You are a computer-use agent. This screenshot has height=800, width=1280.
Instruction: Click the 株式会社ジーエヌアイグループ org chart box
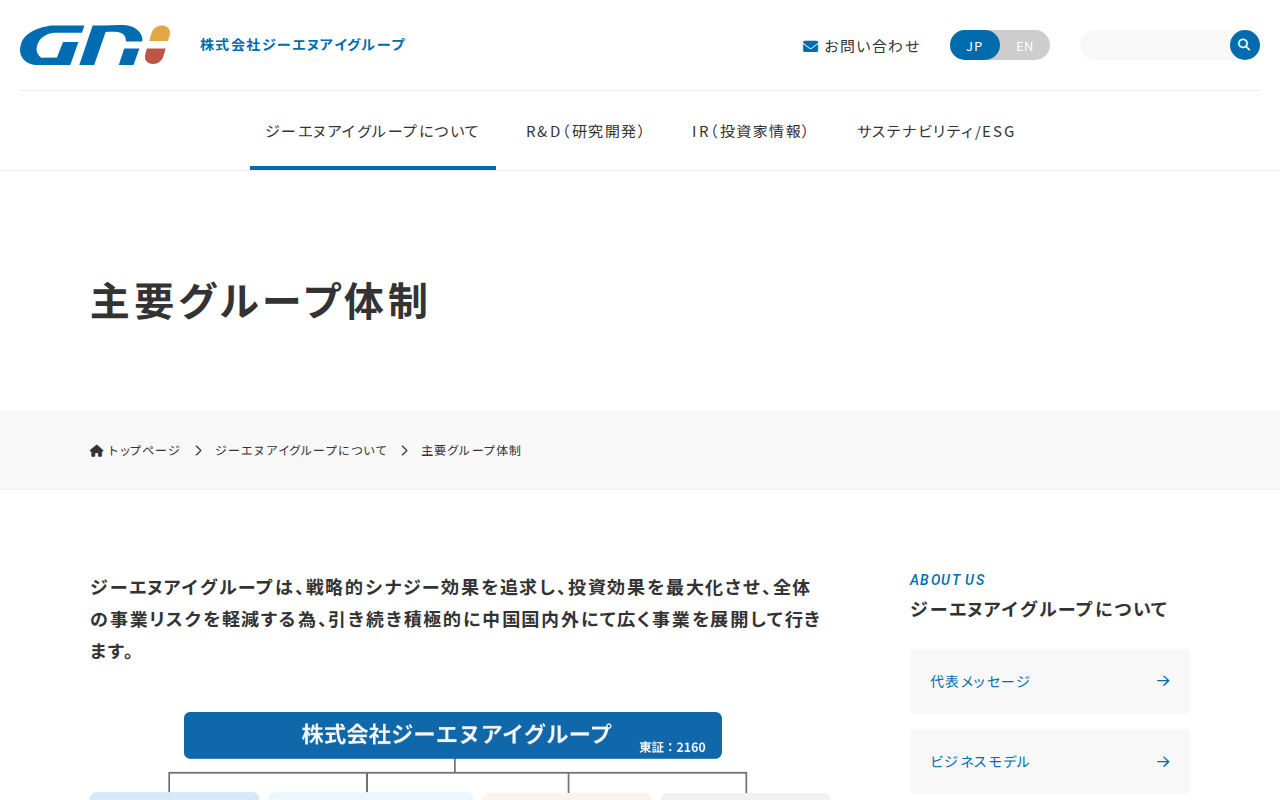(x=453, y=735)
